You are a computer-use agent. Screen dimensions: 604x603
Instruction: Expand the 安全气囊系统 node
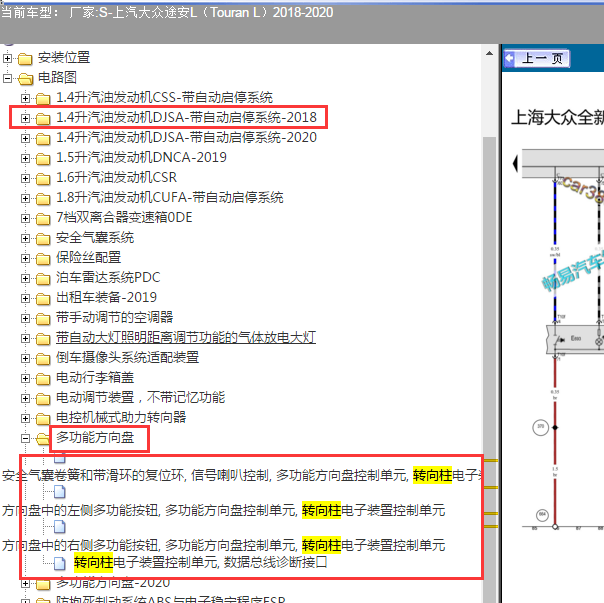[25, 239]
